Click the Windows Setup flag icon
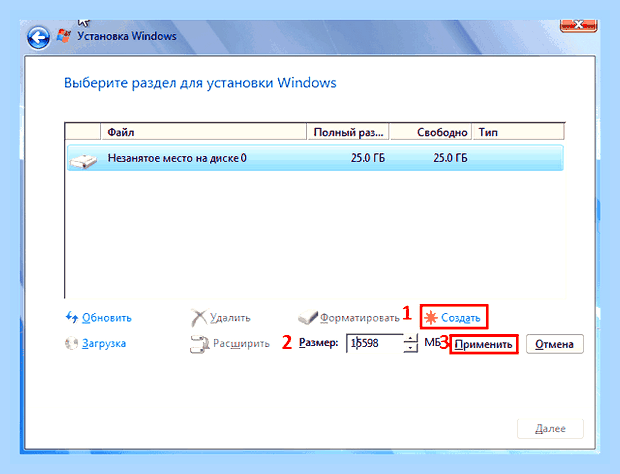Screen dimensions: 620x474 coord(64,36)
